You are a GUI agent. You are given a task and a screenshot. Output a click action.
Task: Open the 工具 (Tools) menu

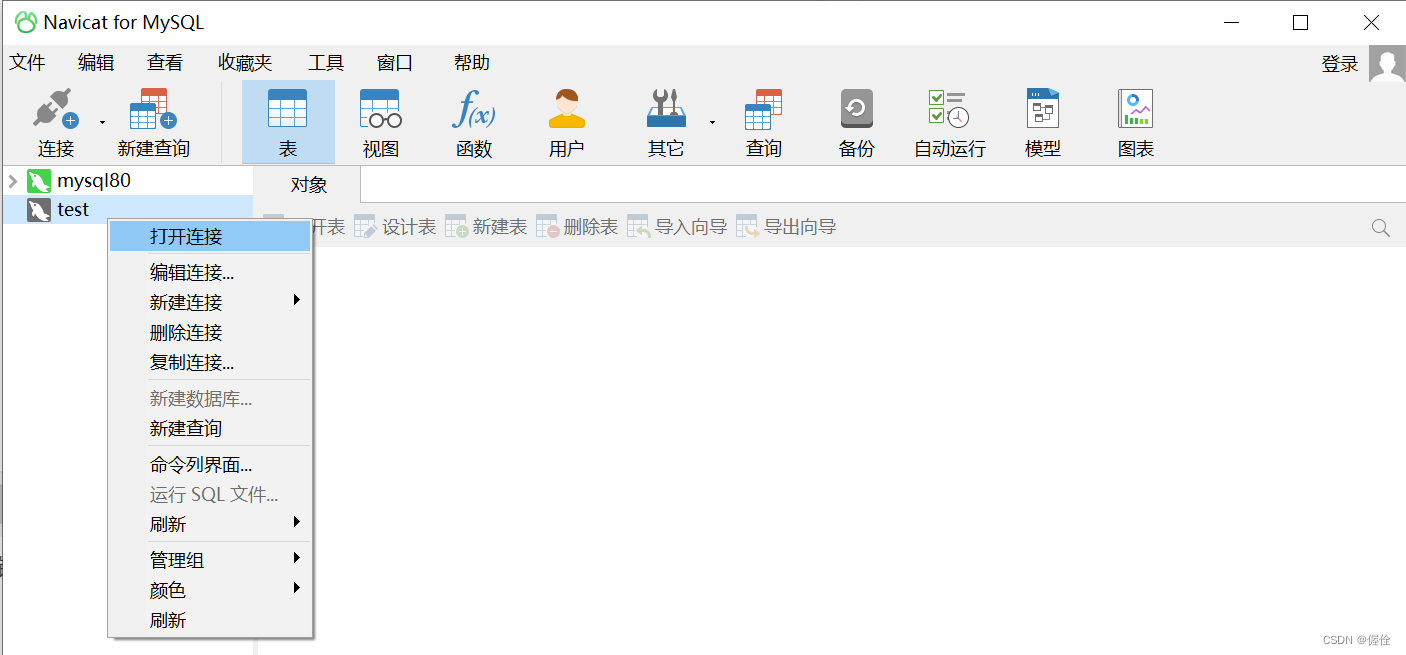coord(326,63)
